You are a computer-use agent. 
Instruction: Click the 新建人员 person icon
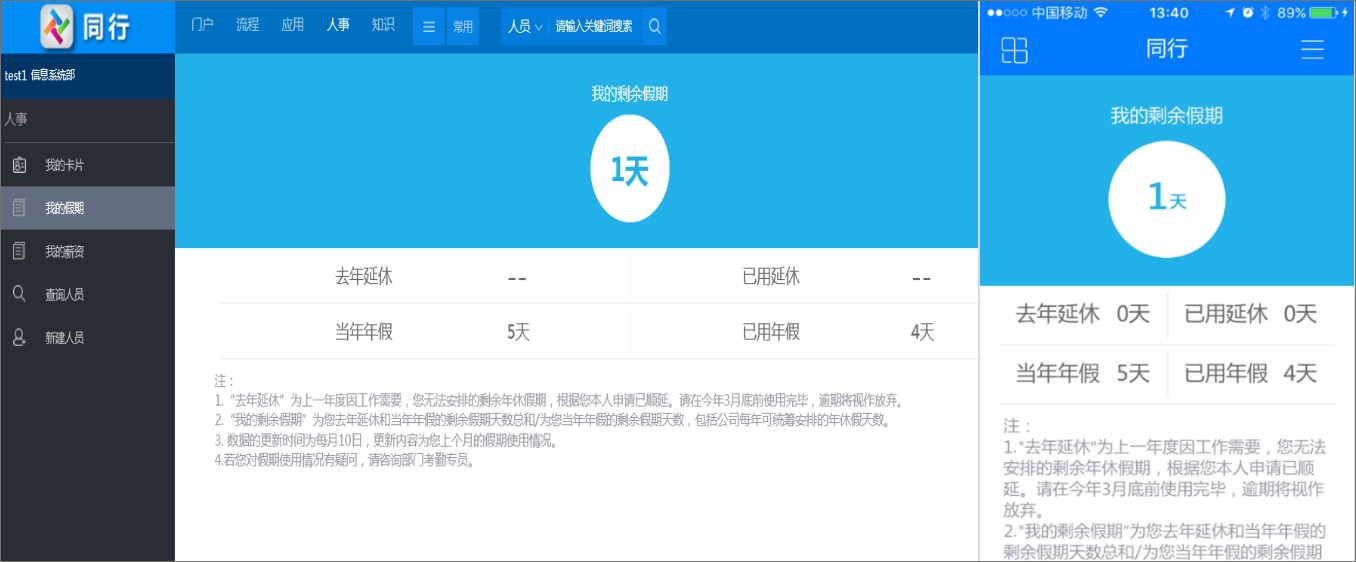coord(19,337)
